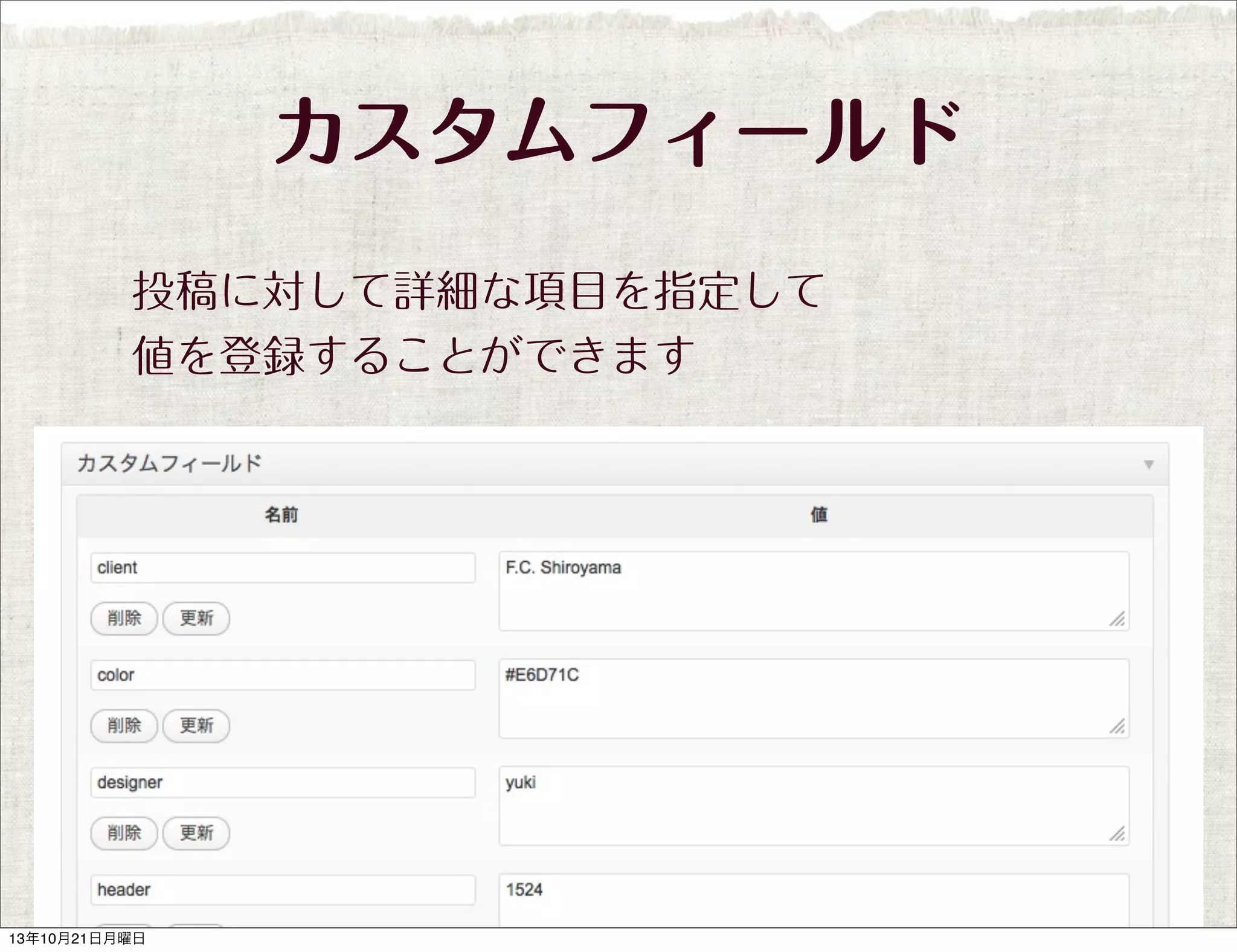Update the color field with 更新
1237x952 pixels.
[196, 725]
